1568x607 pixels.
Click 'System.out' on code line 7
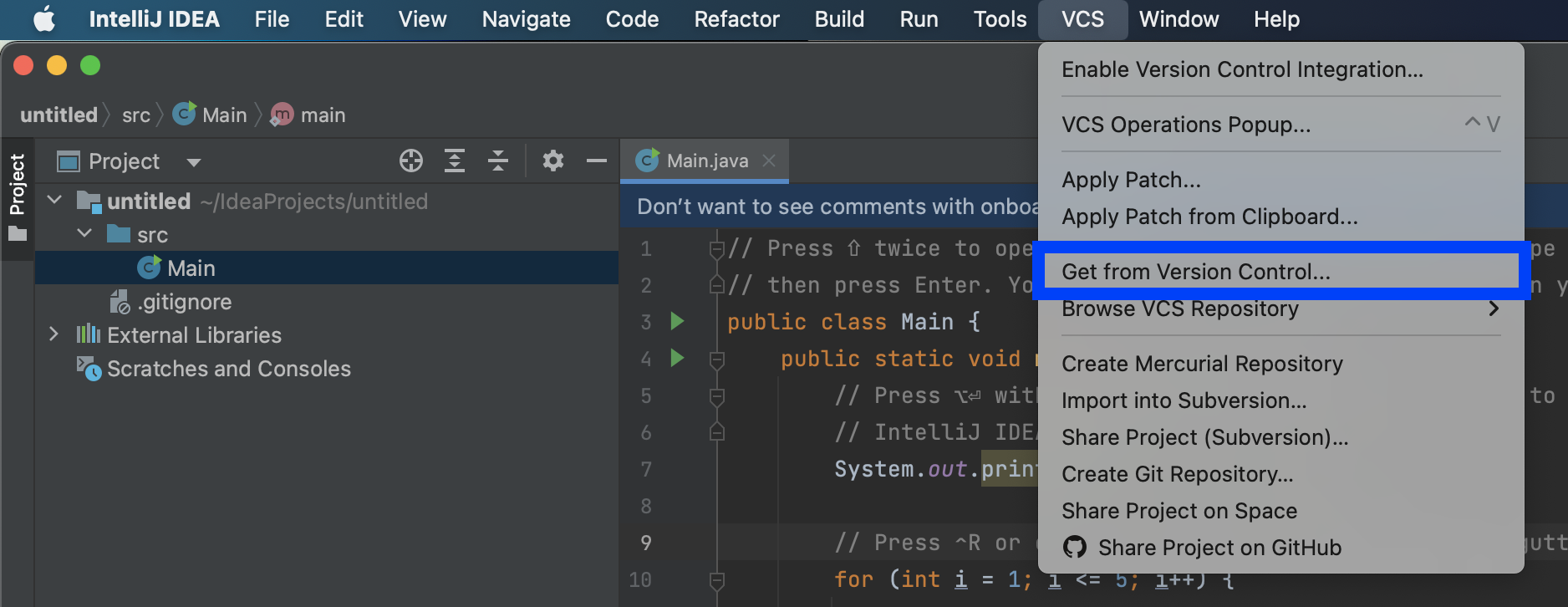point(900,469)
